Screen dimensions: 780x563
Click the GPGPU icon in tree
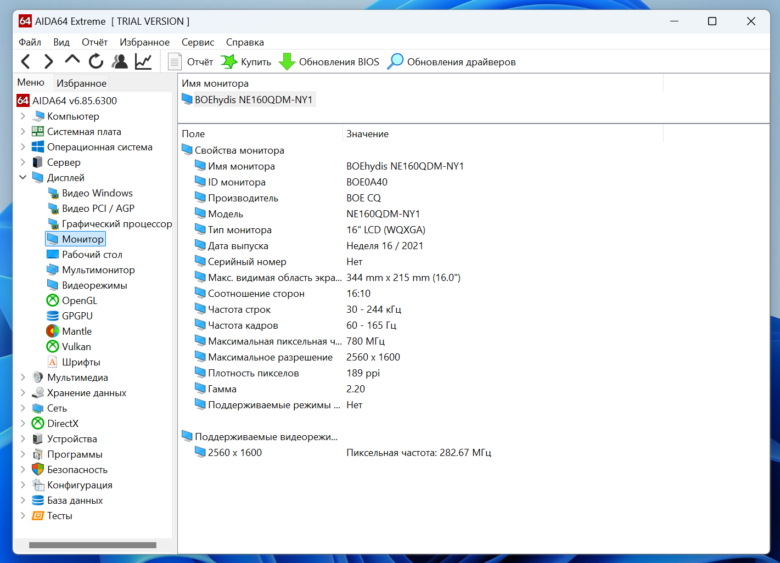point(52,316)
